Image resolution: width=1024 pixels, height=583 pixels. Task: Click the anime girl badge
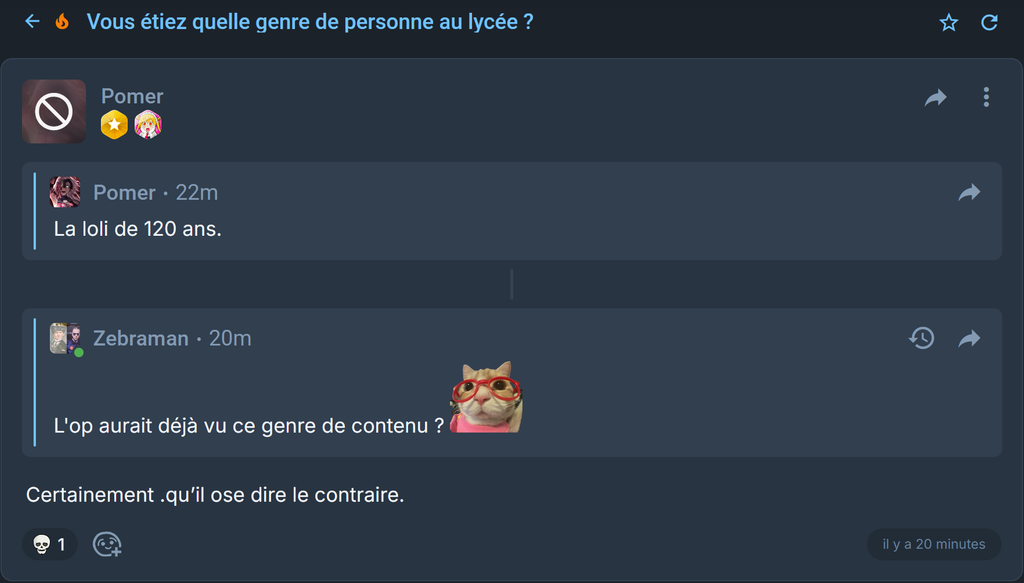148,125
